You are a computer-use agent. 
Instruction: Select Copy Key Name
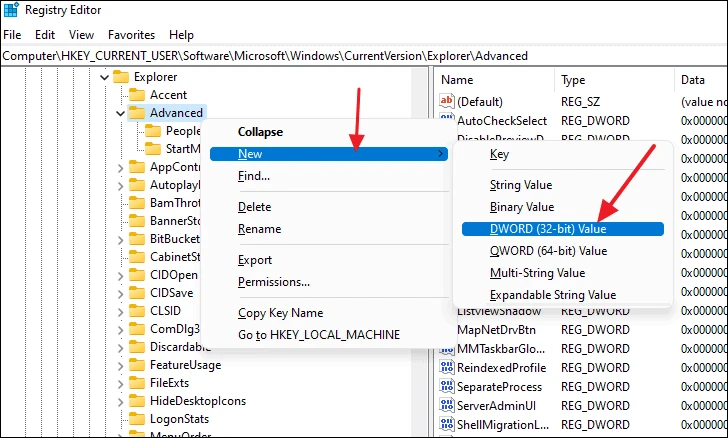[280, 313]
